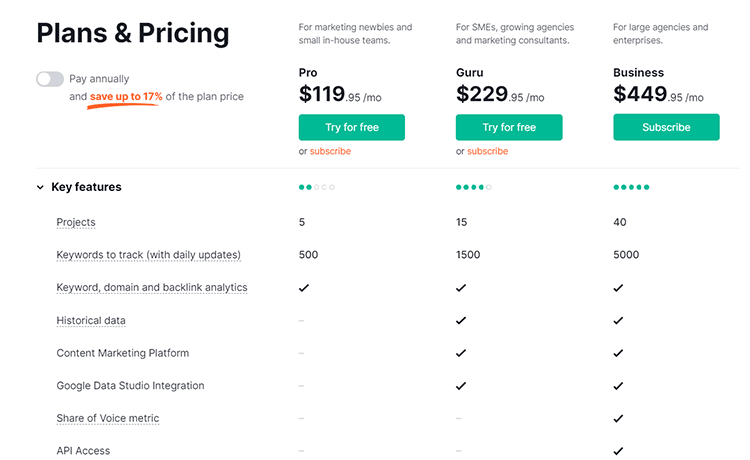Click the Share of Voice checkmark for Business
This screenshot has width=750, height=460.
point(618,418)
